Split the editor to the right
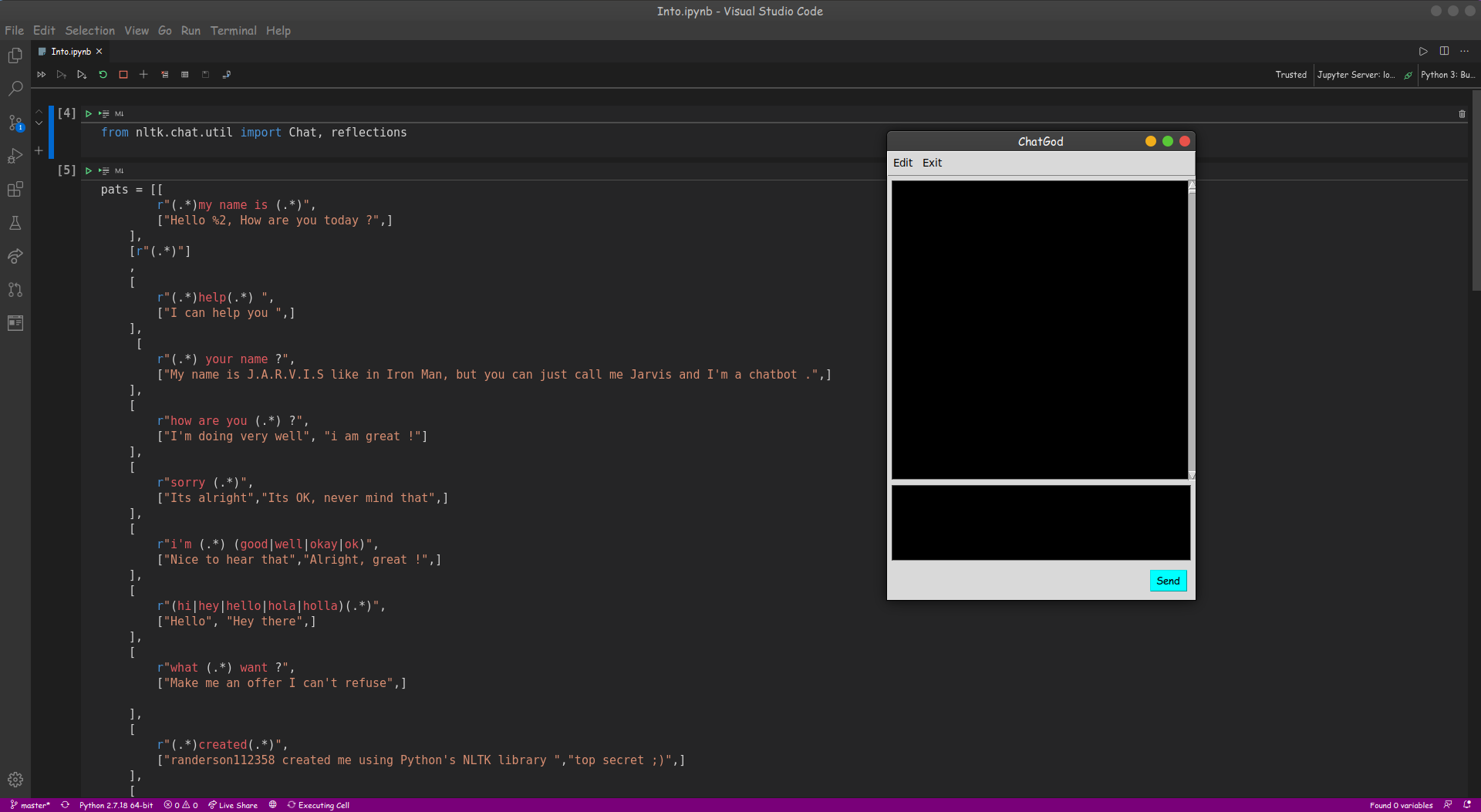The height and width of the screenshot is (812, 1481). 1444,52
